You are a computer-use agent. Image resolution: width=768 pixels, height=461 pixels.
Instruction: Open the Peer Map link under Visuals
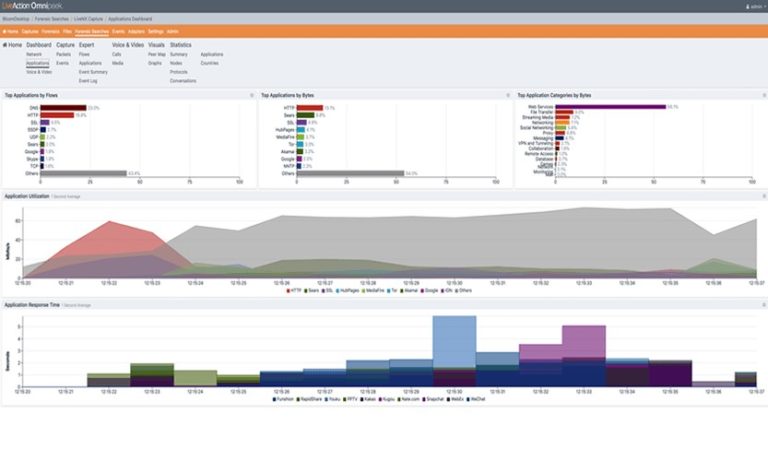pyautogui.click(x=156, y=54)
